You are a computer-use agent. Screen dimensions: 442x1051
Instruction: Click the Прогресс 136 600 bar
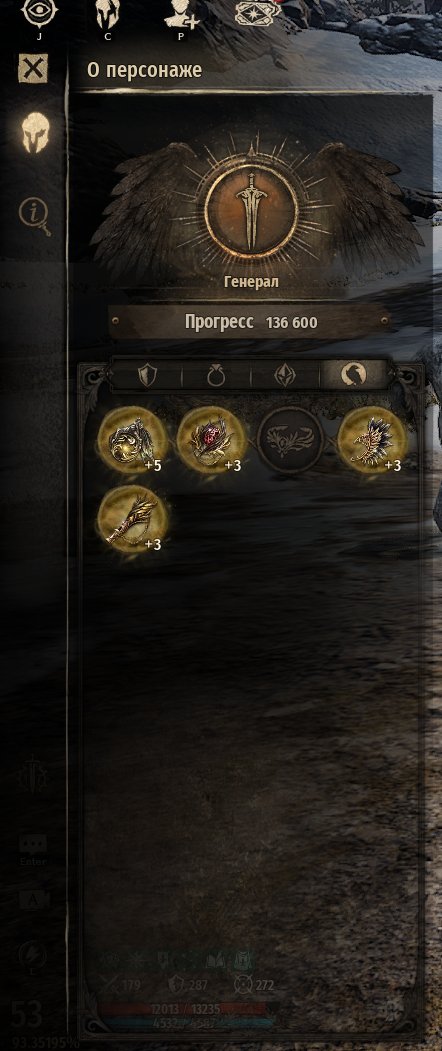click(250, 322)
